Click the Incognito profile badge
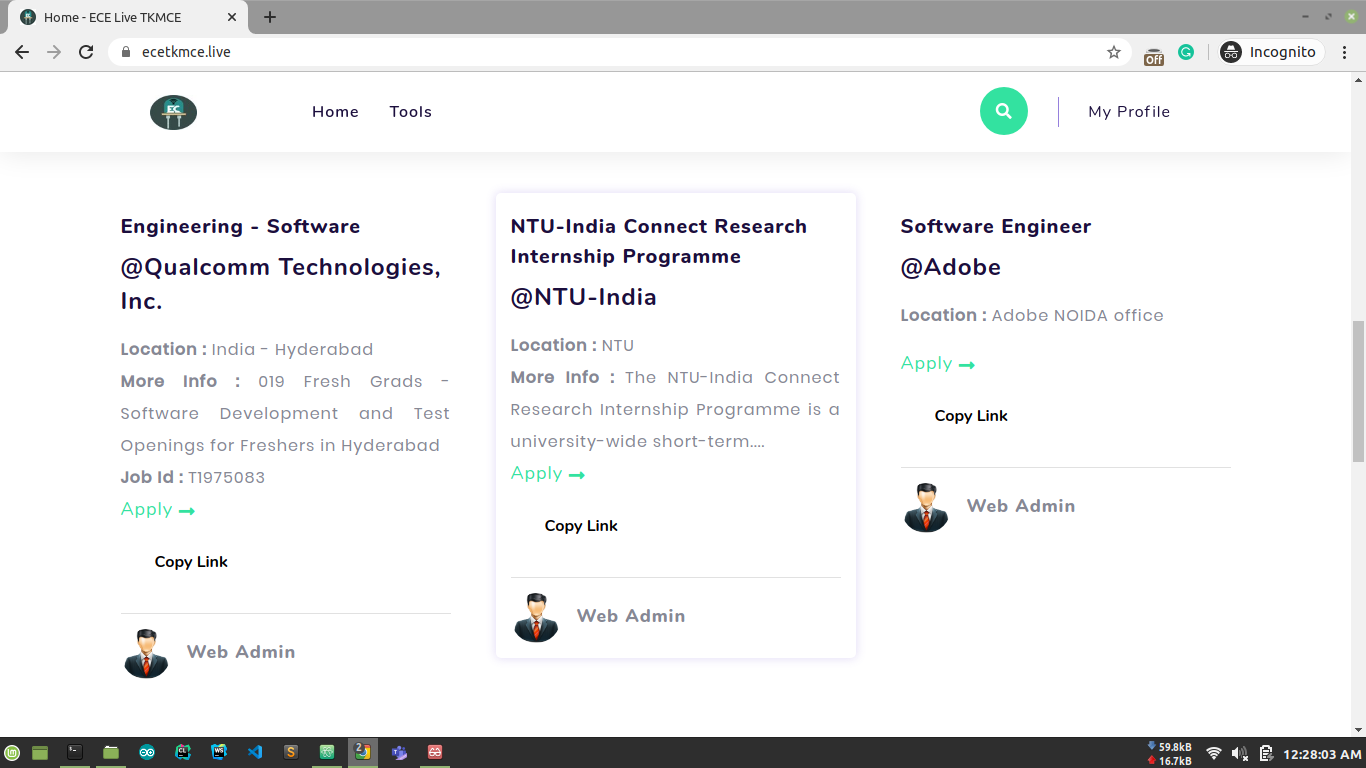The image size is (1366, 768). pyautogui.click(x=1271, y=52)
